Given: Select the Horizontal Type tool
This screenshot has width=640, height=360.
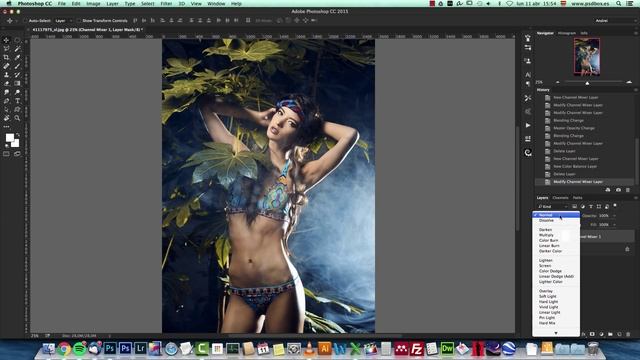Looking at the screenshot, I should (17, 101).
